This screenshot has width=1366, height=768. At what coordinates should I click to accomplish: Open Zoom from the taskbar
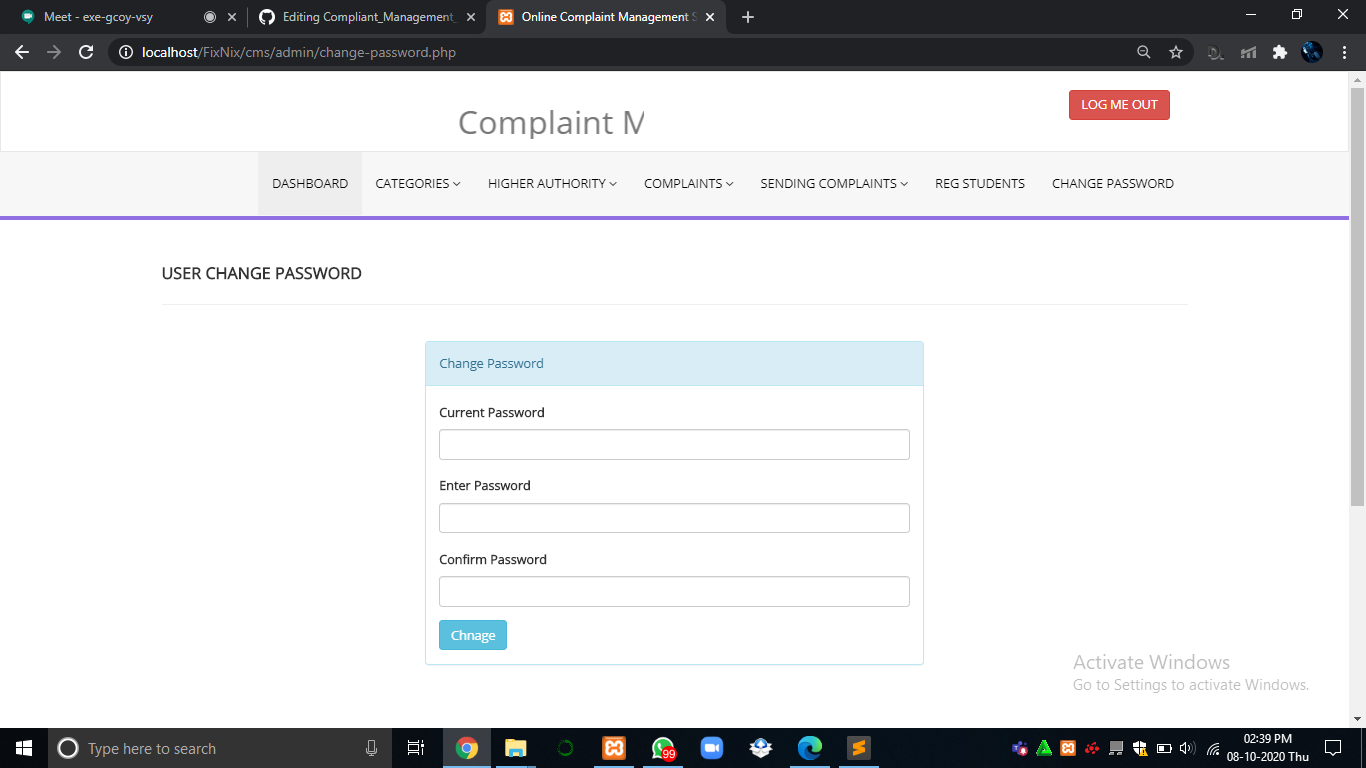711,747
